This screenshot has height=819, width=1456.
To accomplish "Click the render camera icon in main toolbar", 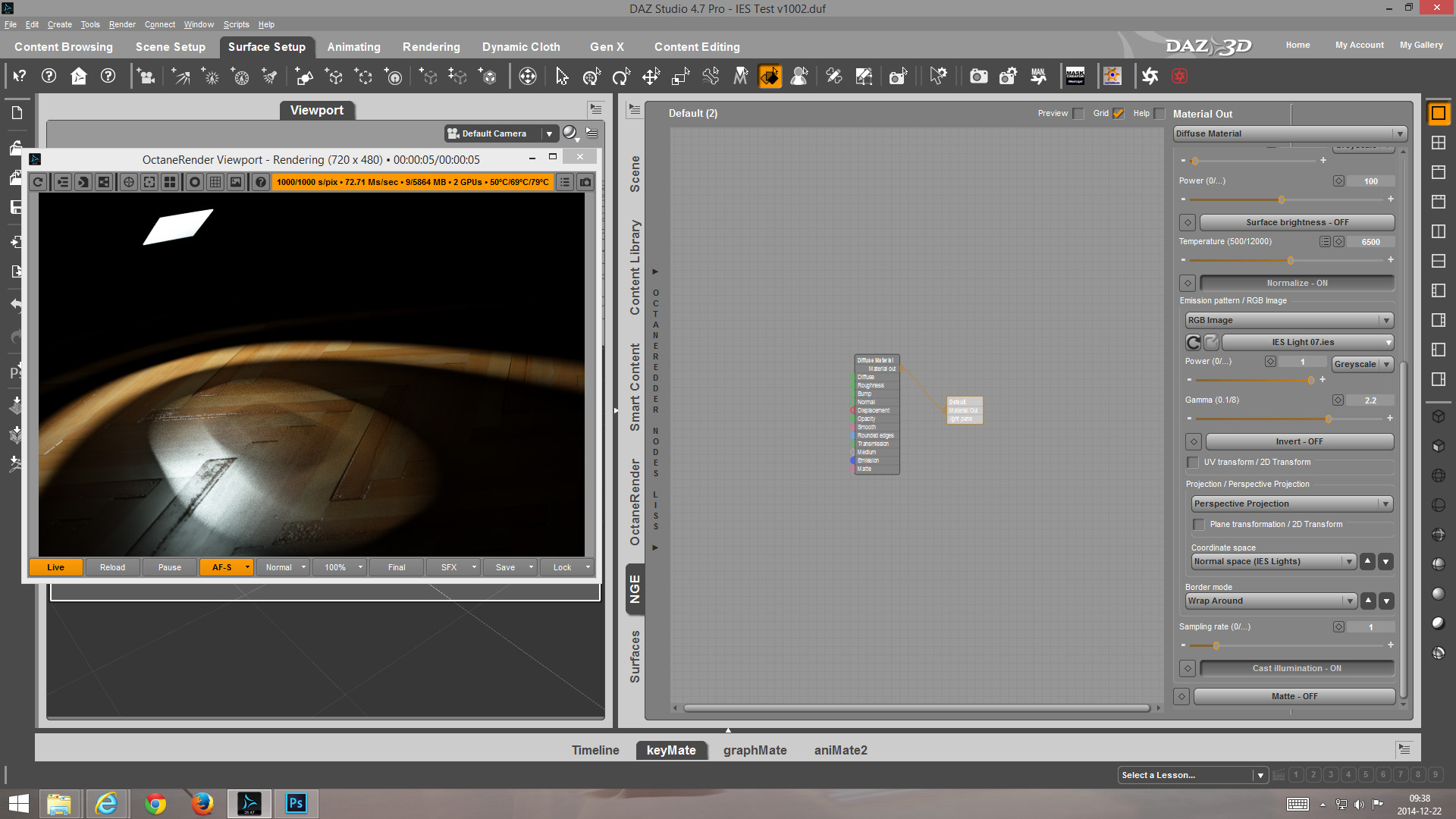I will pos(978,77).
